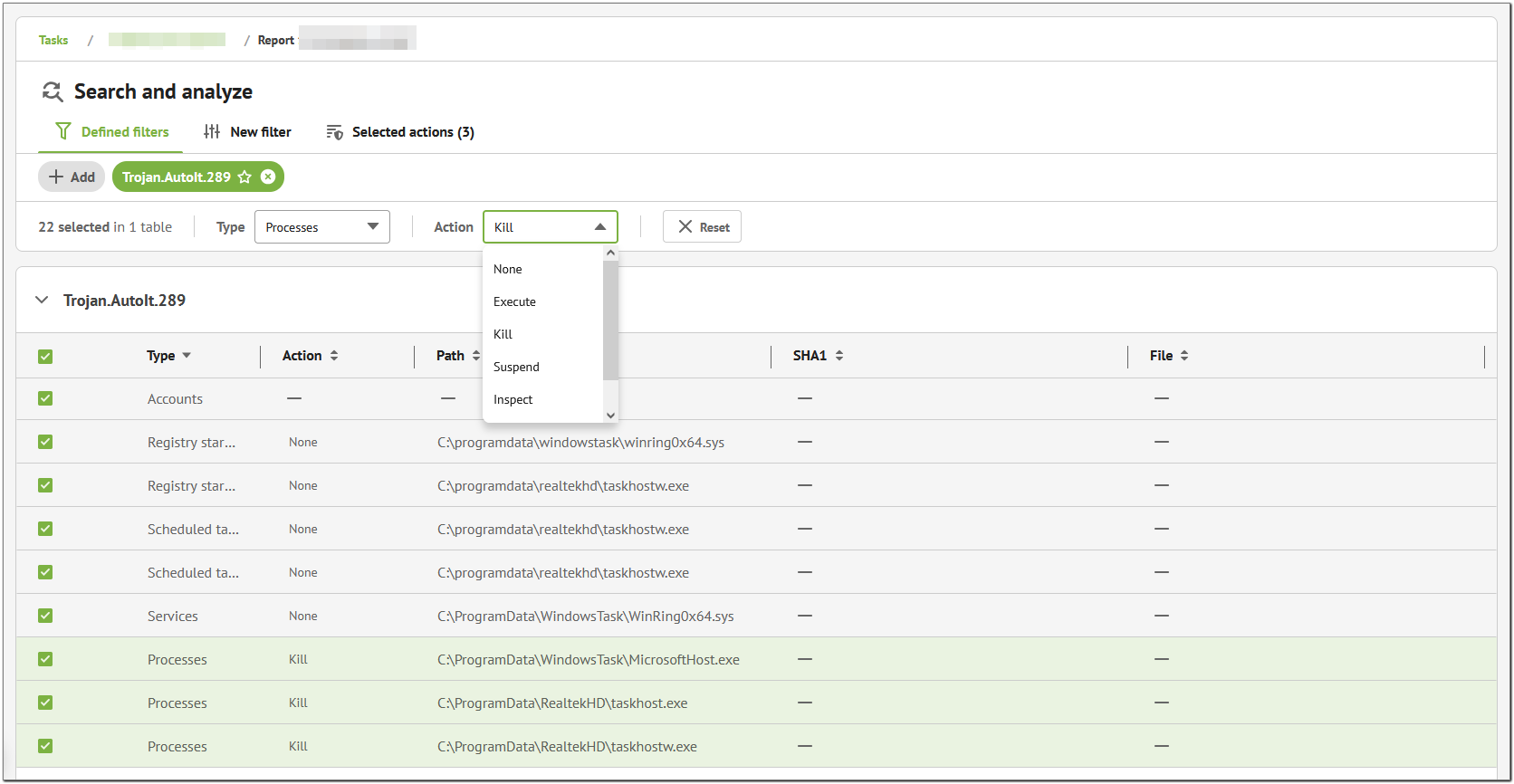Toggle the select-all checkbox in table header
Screen dimensions: 1514x784
point(45,357)
